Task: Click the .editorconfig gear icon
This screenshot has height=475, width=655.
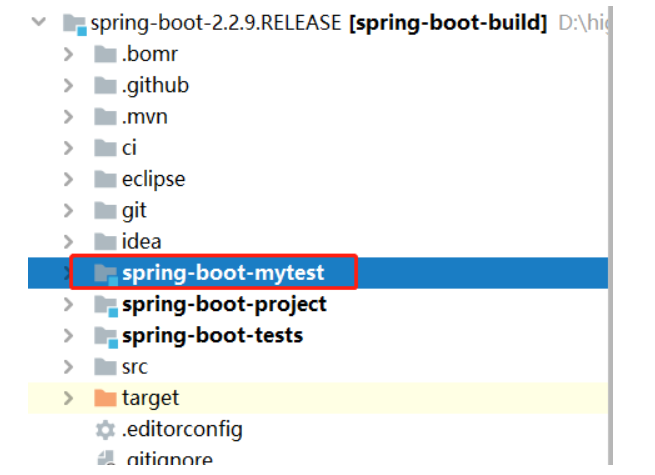Action: tap(105, 430)
